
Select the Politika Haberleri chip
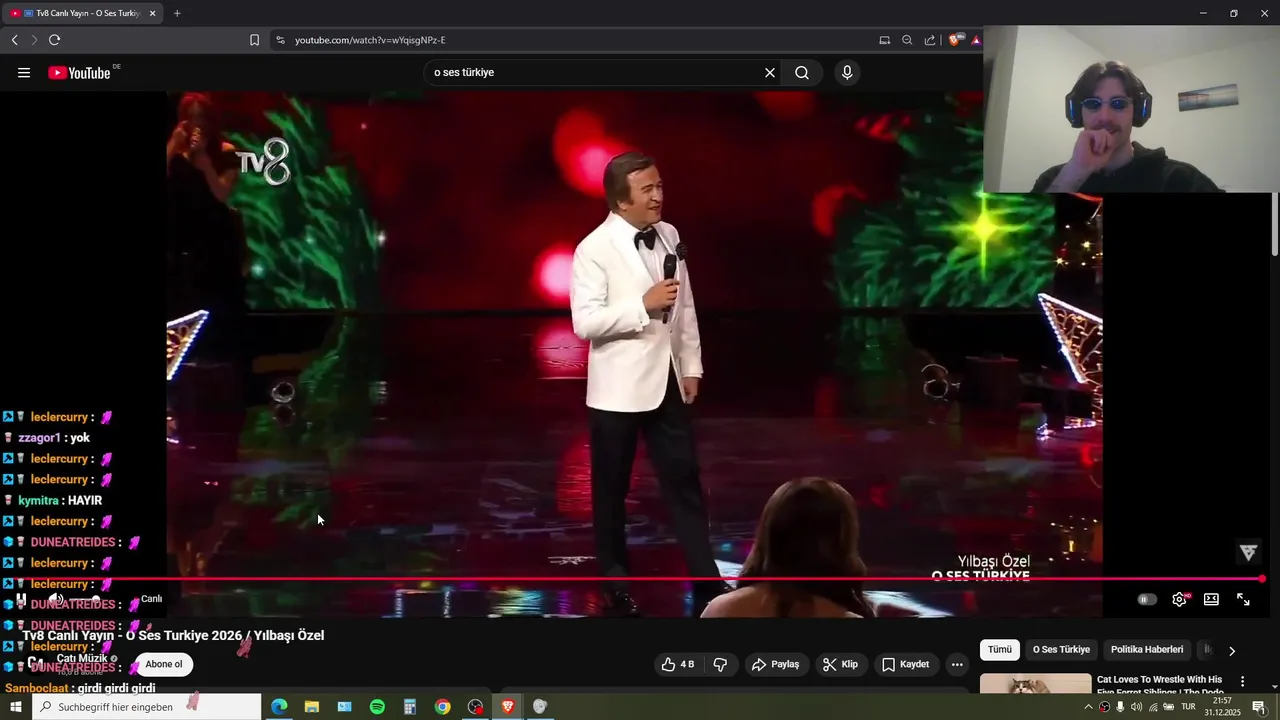coord(1147,649)
